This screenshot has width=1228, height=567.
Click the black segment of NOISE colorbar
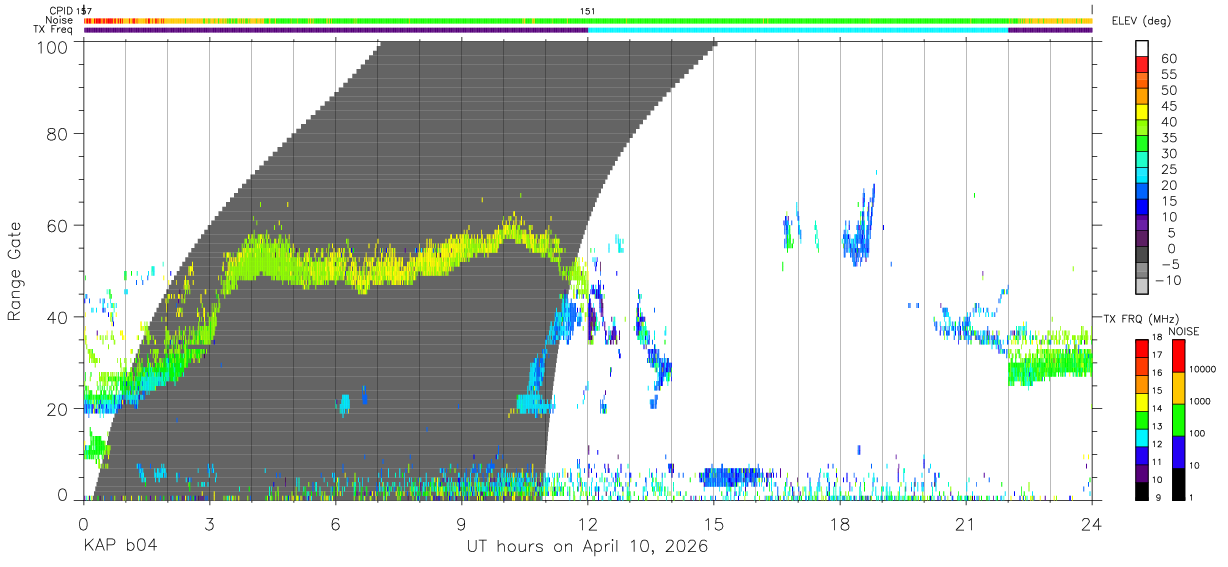(x=1178, y=483)
